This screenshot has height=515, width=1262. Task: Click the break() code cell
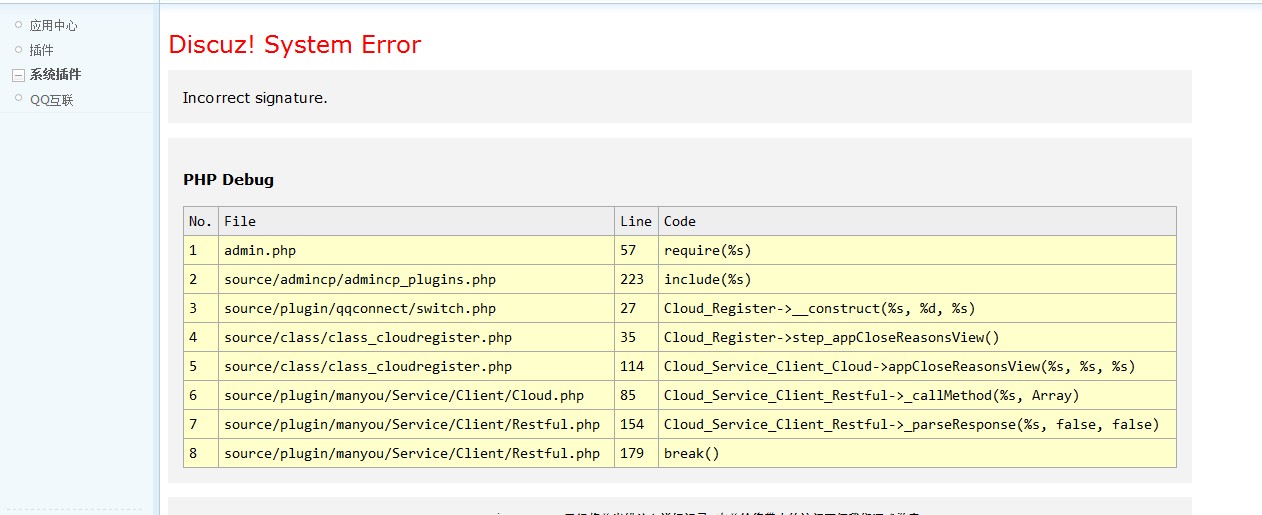click(x=917, y=453)
